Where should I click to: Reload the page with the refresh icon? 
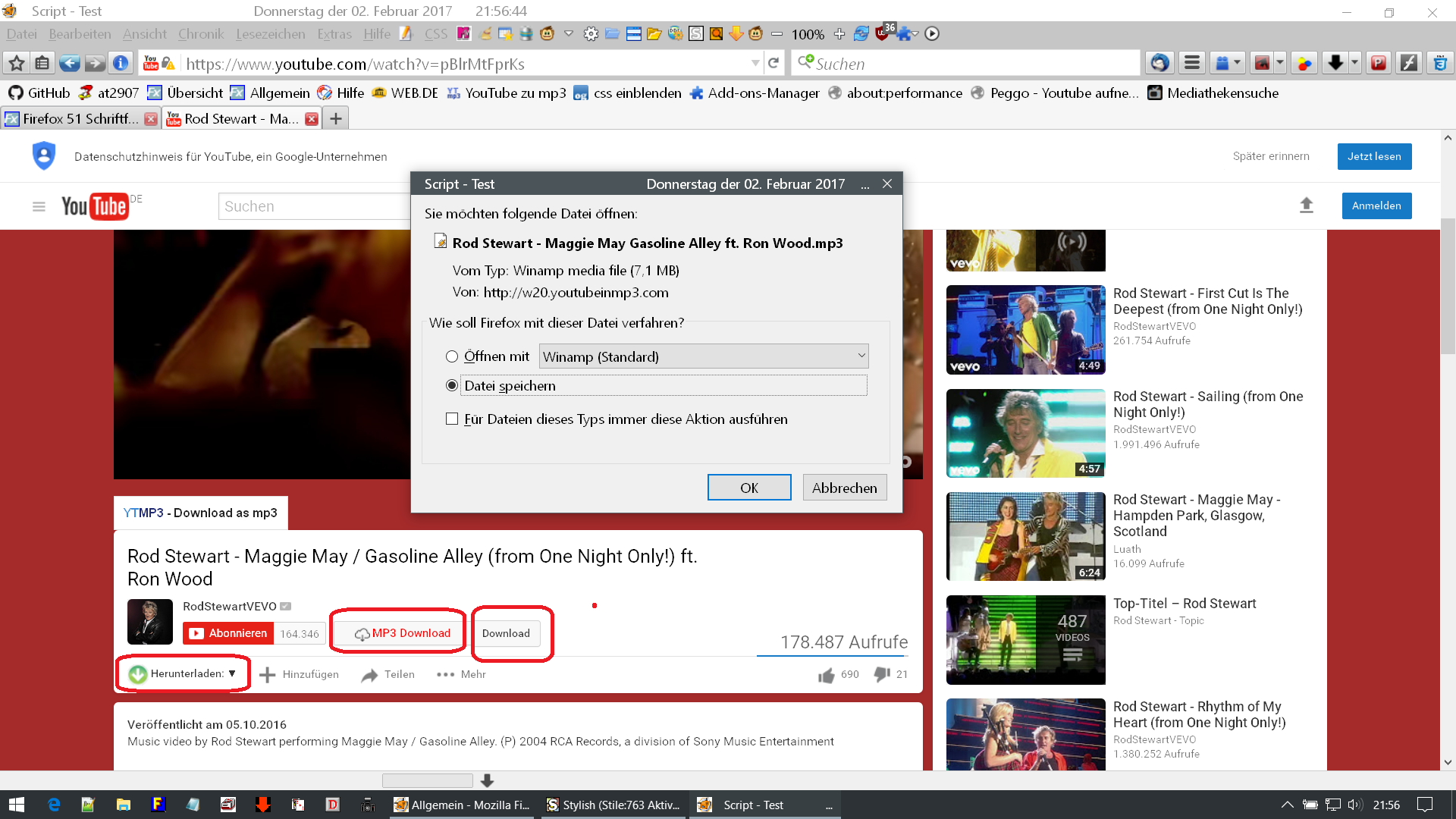(773, 64)
